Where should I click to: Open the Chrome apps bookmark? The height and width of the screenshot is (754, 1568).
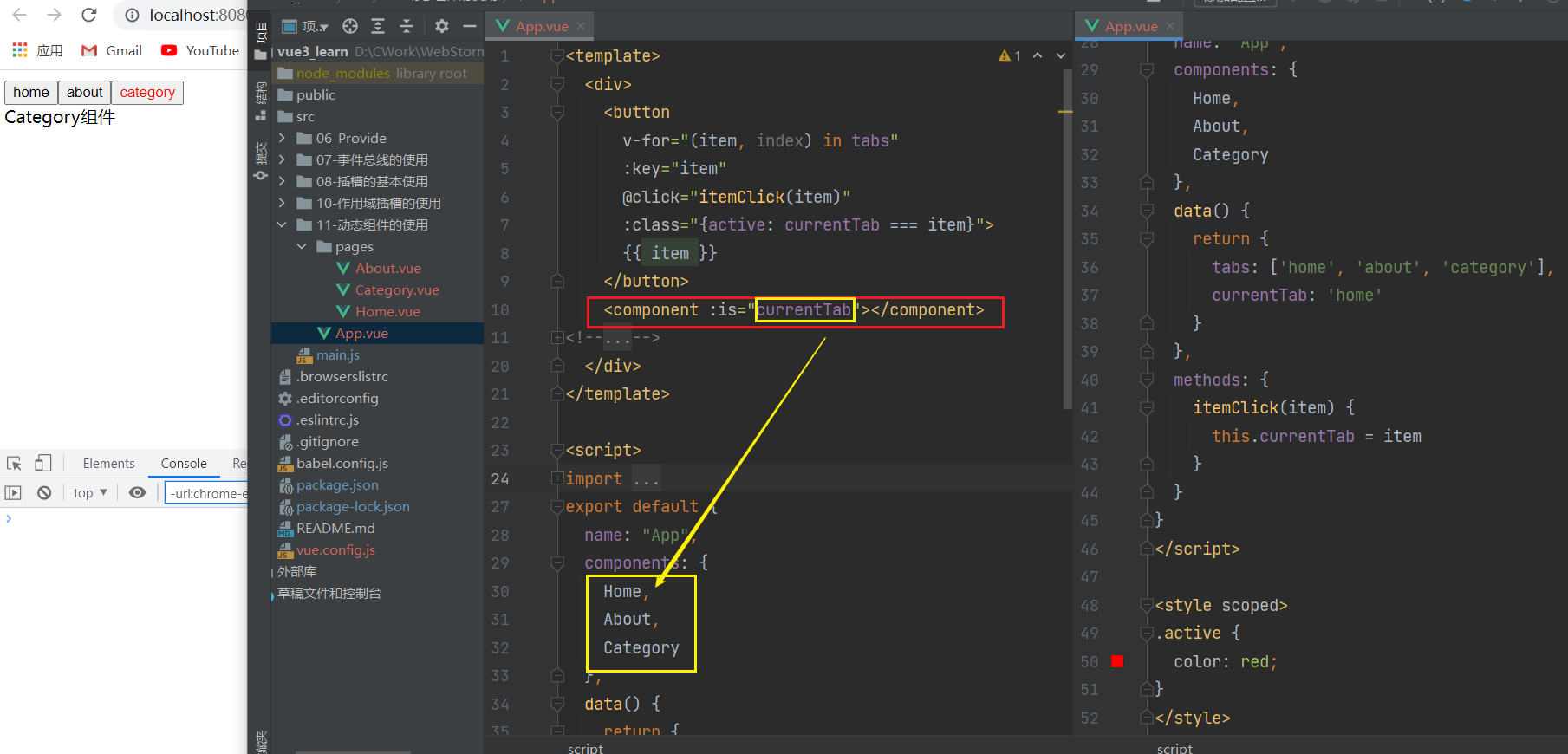click(x=37, y=50)
